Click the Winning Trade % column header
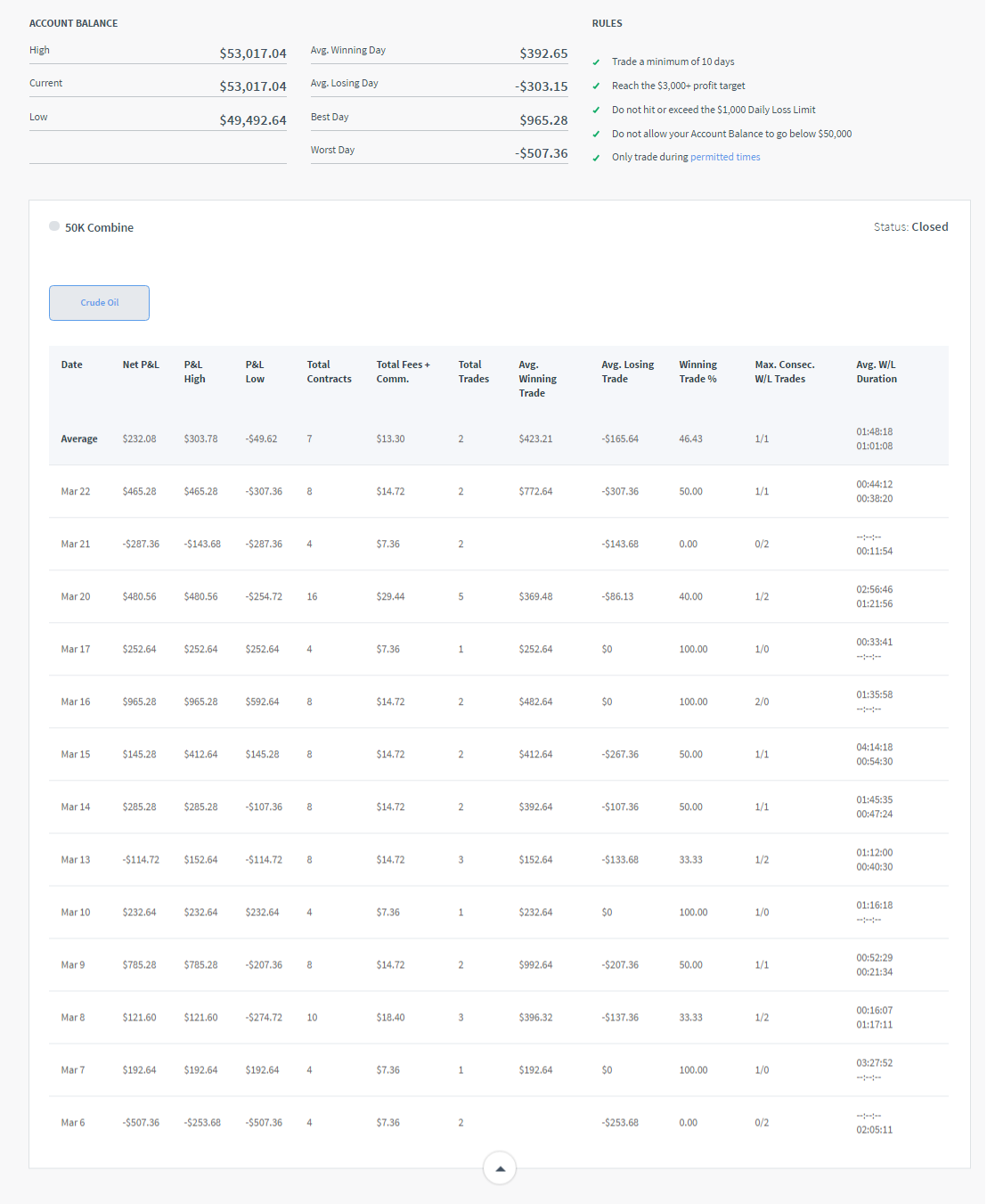The height and width of the screenshot is (1204, 987). 697,372
